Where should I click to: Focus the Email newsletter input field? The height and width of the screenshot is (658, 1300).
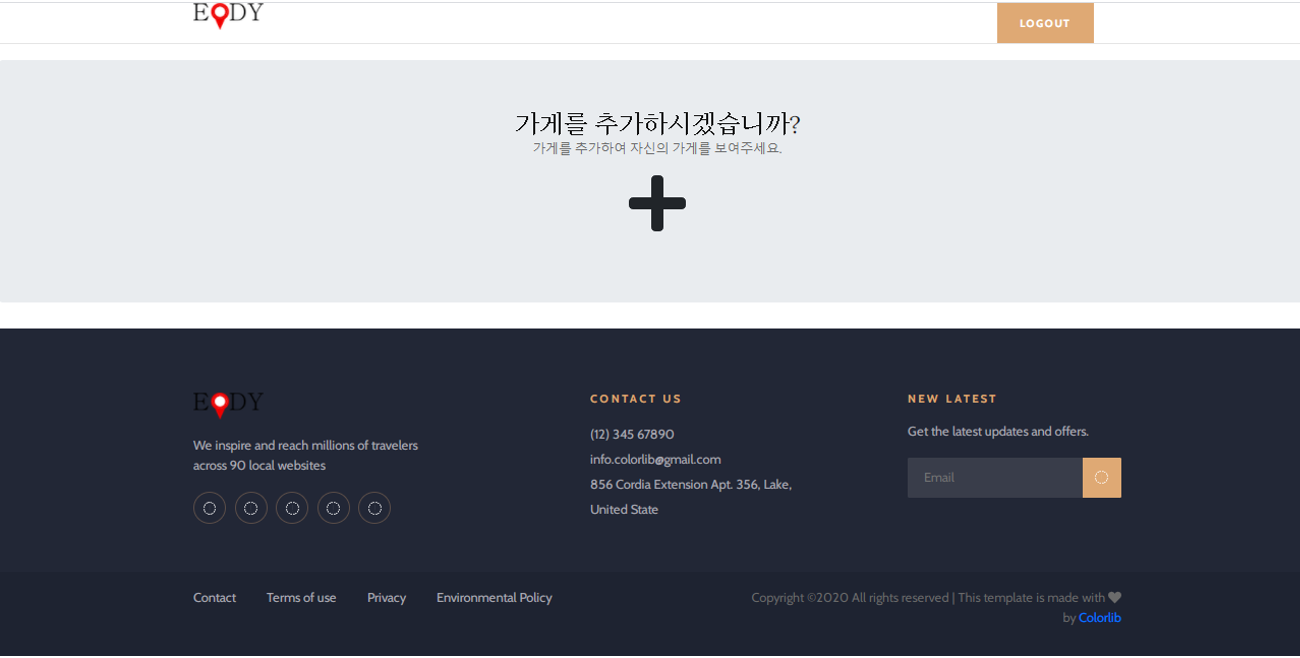pos(994,478)
